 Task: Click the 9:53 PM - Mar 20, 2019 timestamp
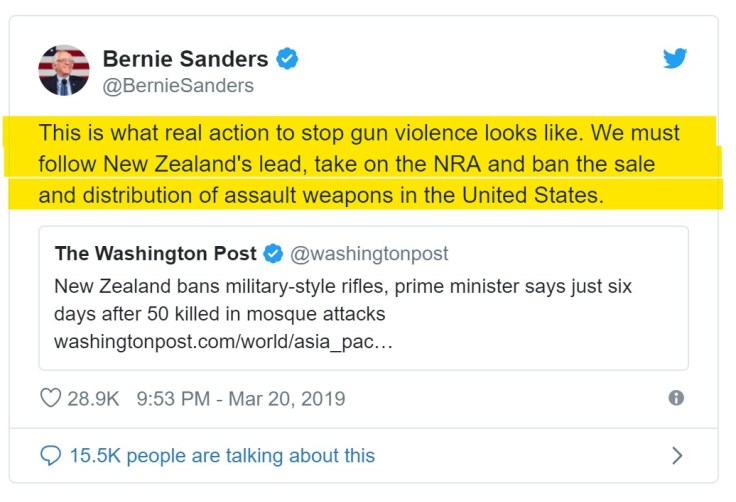coord(240,398)
